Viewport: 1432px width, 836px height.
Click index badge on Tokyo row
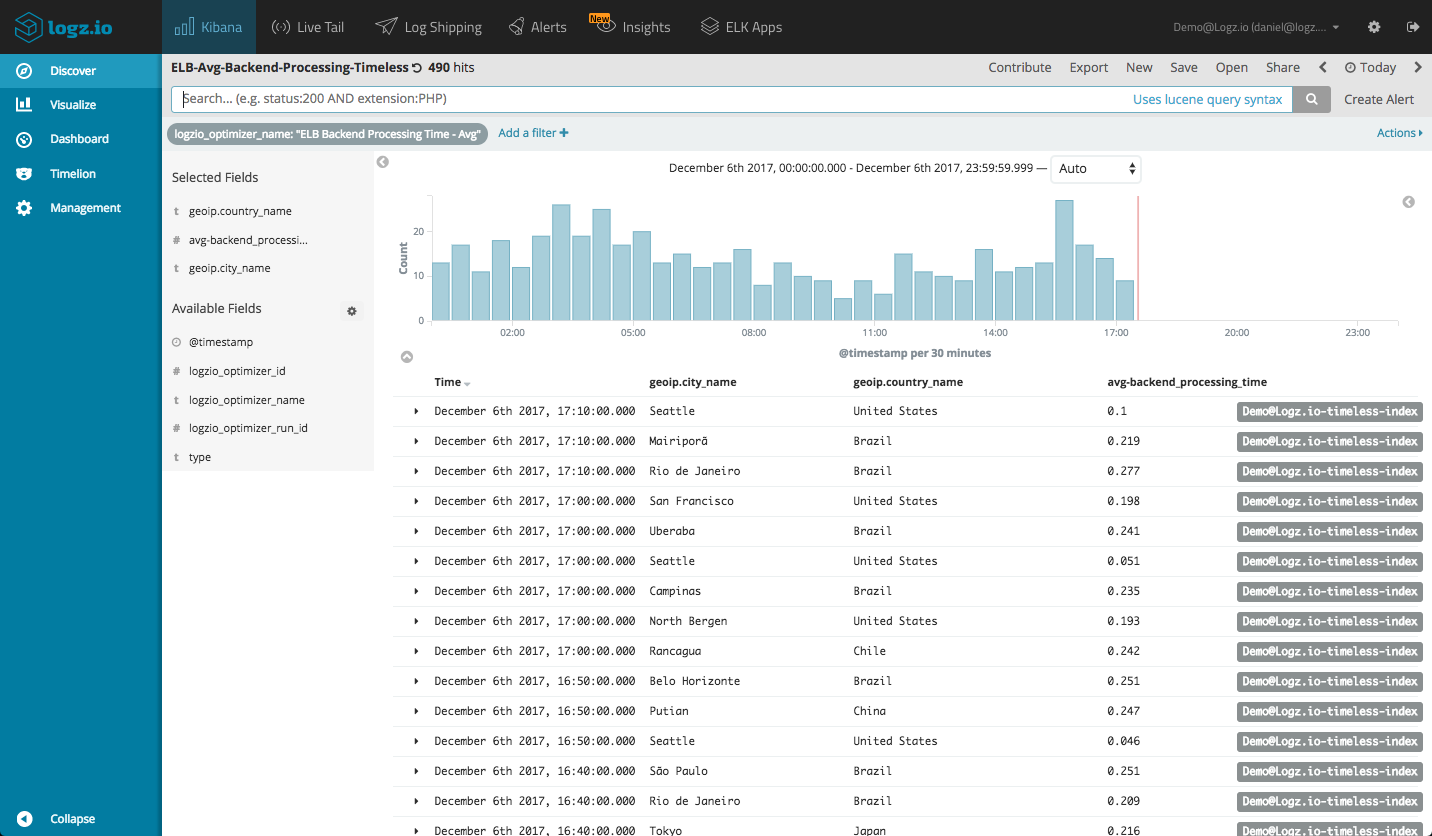tap(1330, 829)
